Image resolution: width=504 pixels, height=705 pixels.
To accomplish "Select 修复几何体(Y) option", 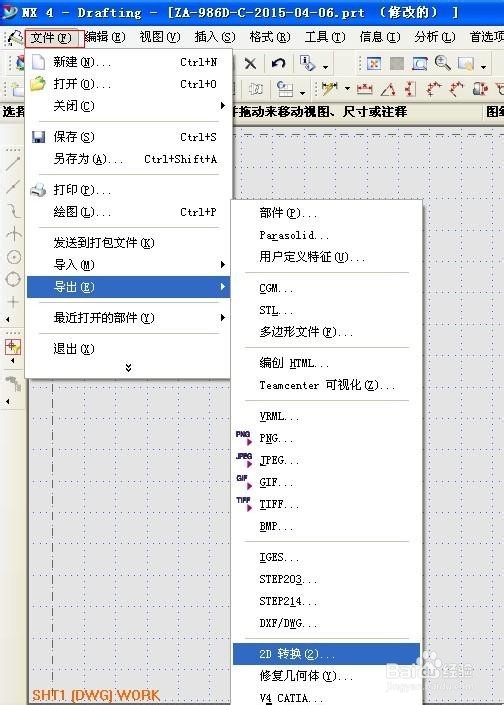I will coord(327,676).
